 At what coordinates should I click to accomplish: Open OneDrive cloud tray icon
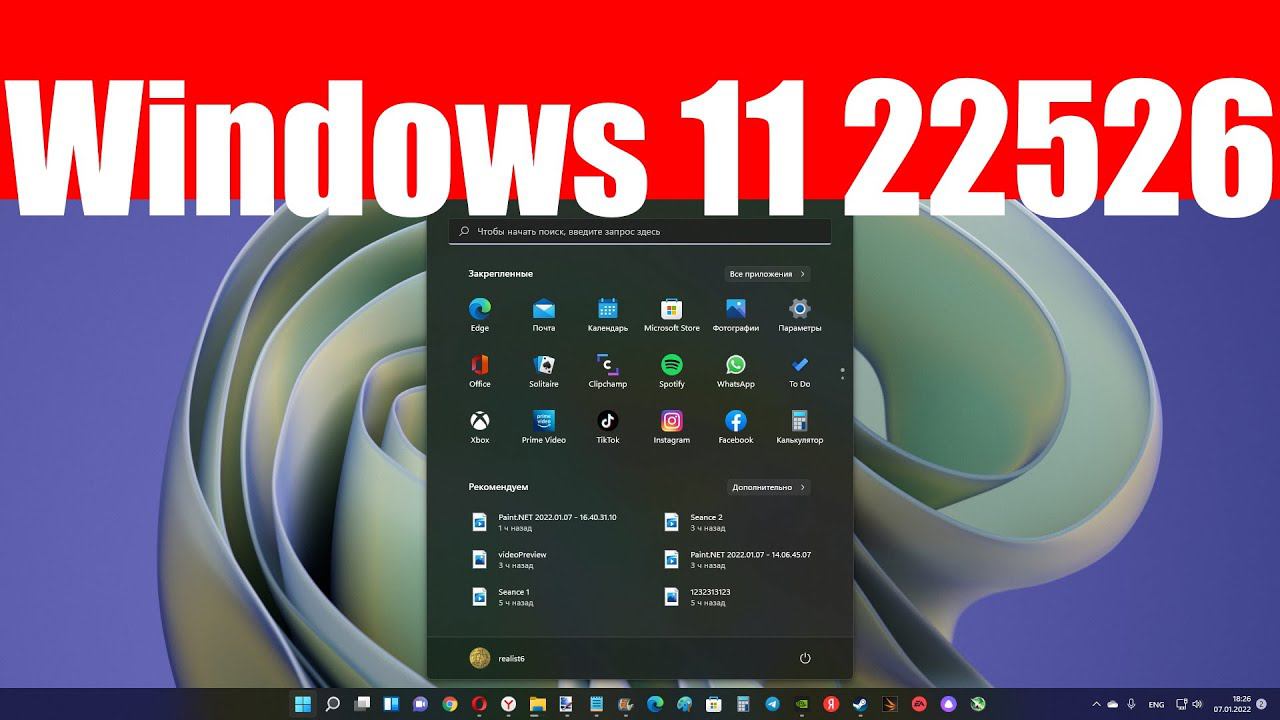[1113, 704]
